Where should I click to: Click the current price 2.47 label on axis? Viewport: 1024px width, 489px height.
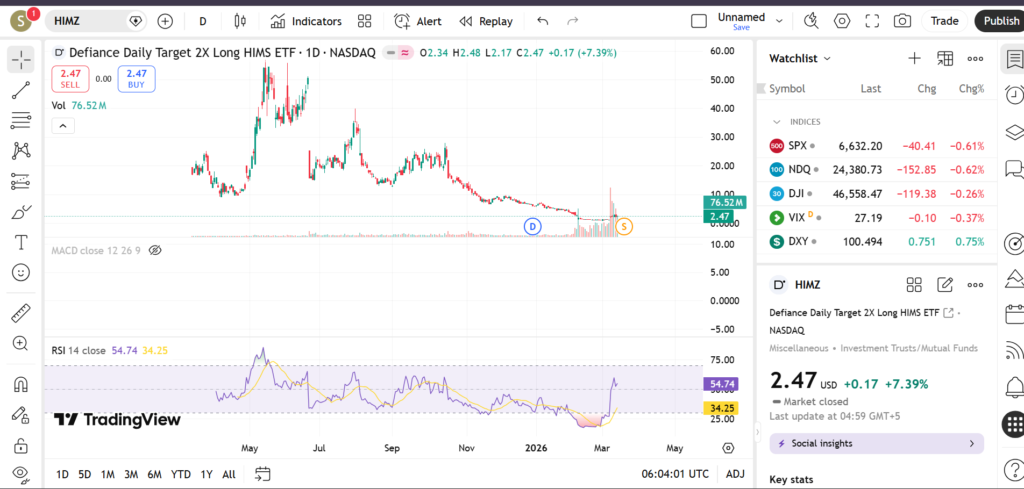(719, 216)
